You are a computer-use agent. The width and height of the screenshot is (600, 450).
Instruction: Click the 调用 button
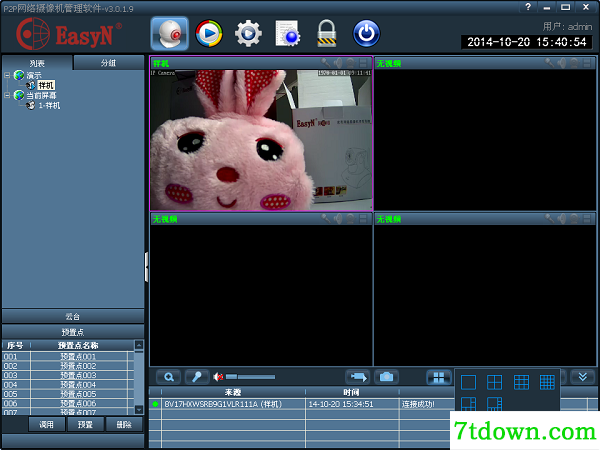46,425
